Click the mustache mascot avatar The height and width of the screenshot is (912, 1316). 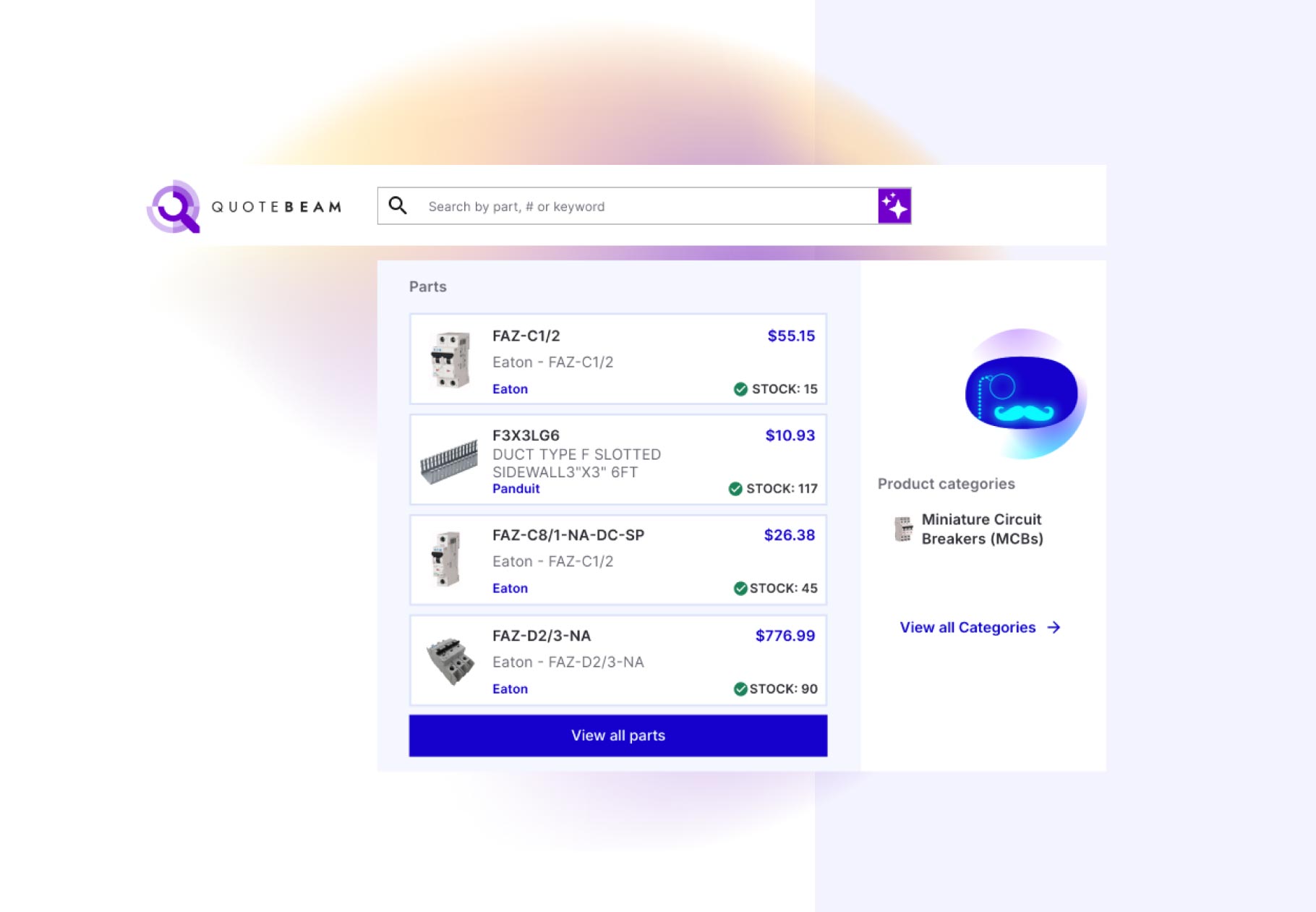1022,393
